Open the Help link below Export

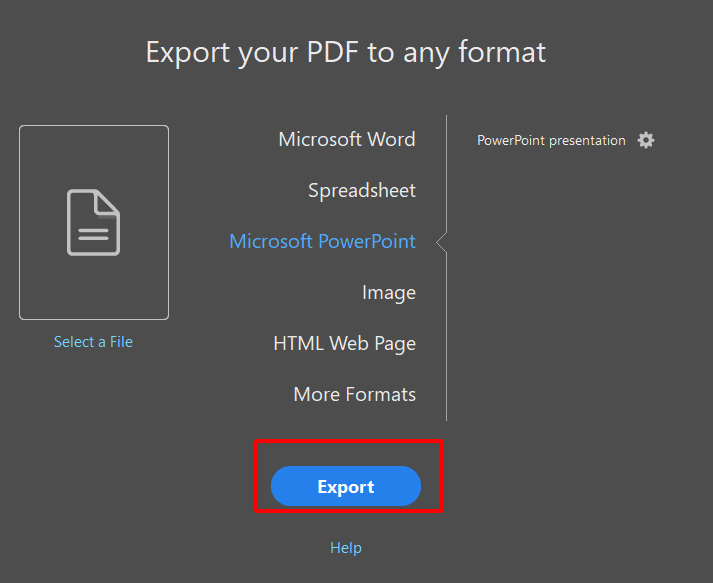(346, 548)
